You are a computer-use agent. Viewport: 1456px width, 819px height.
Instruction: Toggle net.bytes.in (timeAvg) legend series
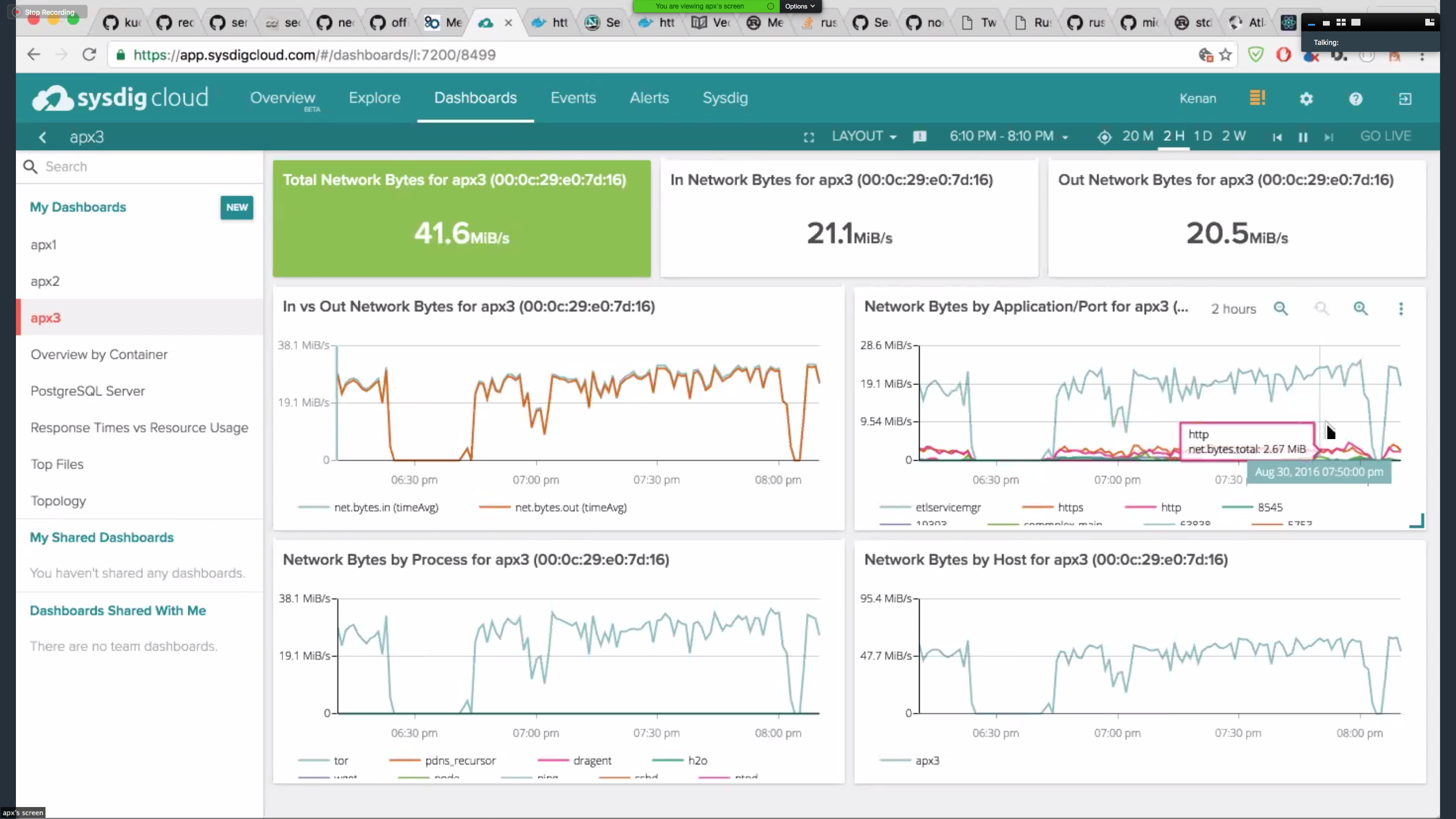tap(368, 507)
